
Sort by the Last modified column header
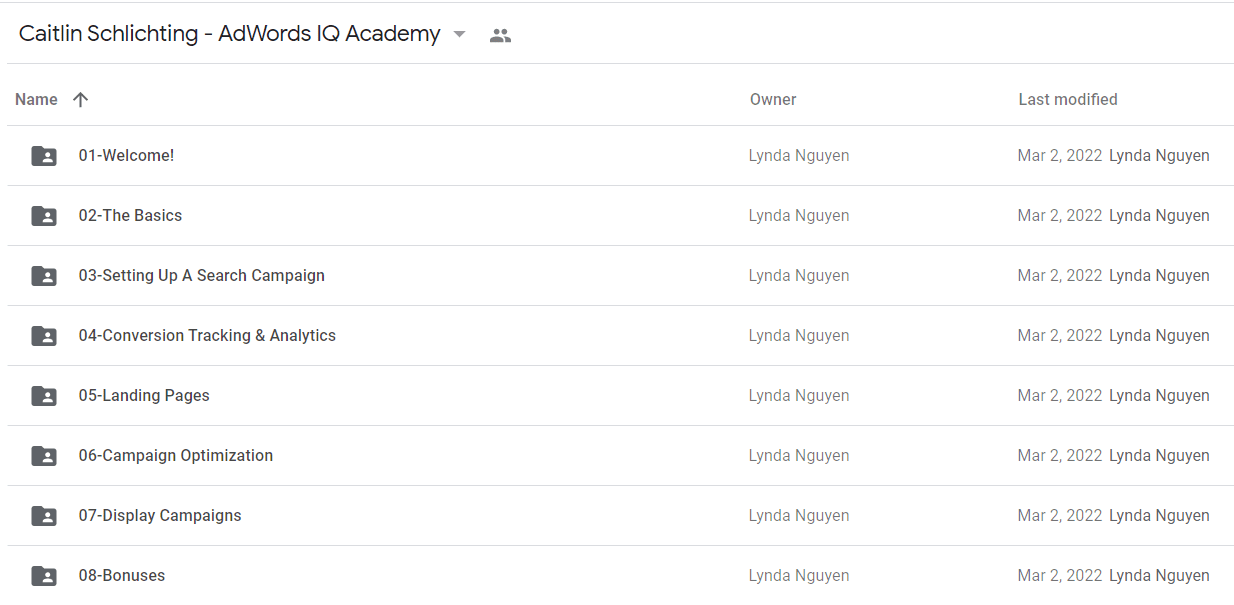tap(1068, 99)
